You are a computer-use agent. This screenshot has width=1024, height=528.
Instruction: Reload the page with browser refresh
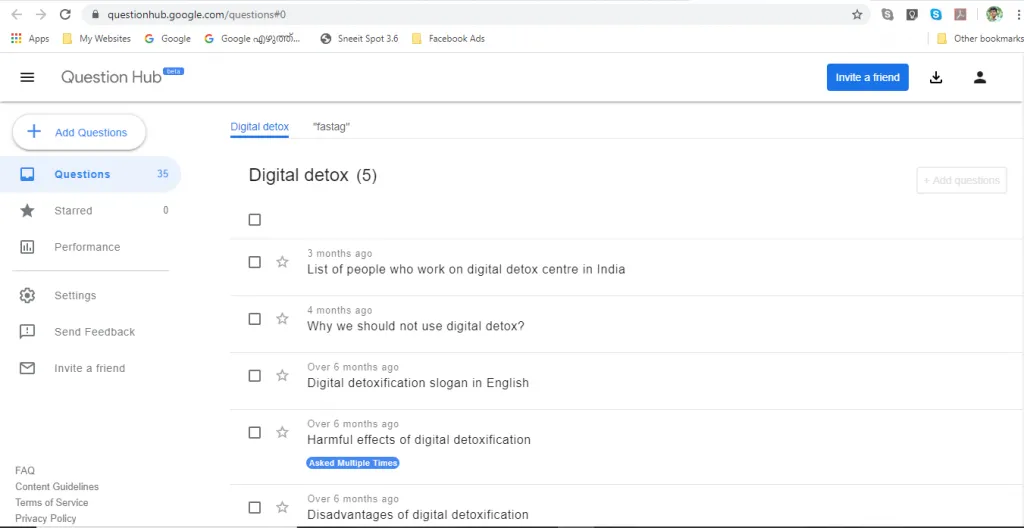pos(65,14)
